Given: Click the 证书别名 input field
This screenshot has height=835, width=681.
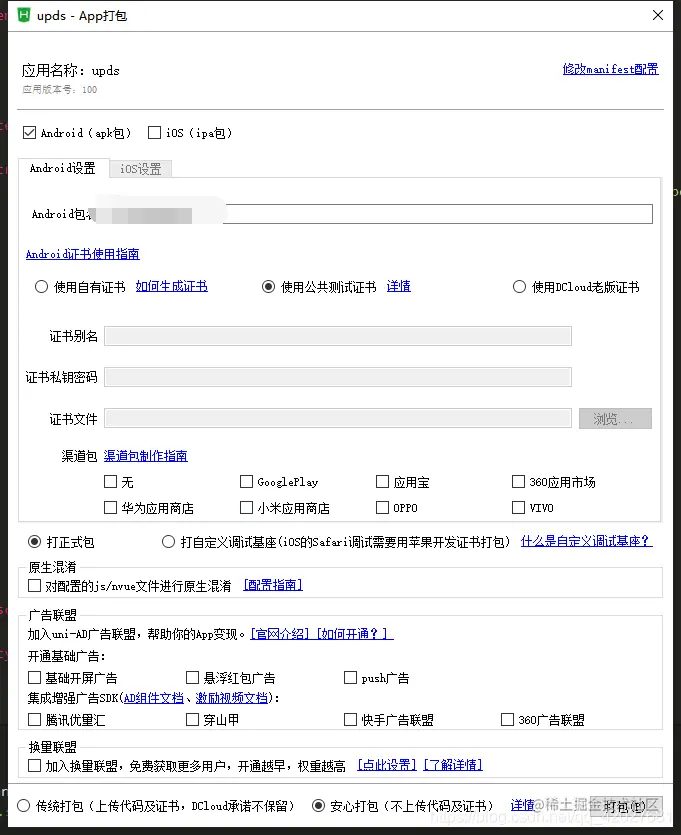Looking at the screenshot, I should click(x=338, y=336).
